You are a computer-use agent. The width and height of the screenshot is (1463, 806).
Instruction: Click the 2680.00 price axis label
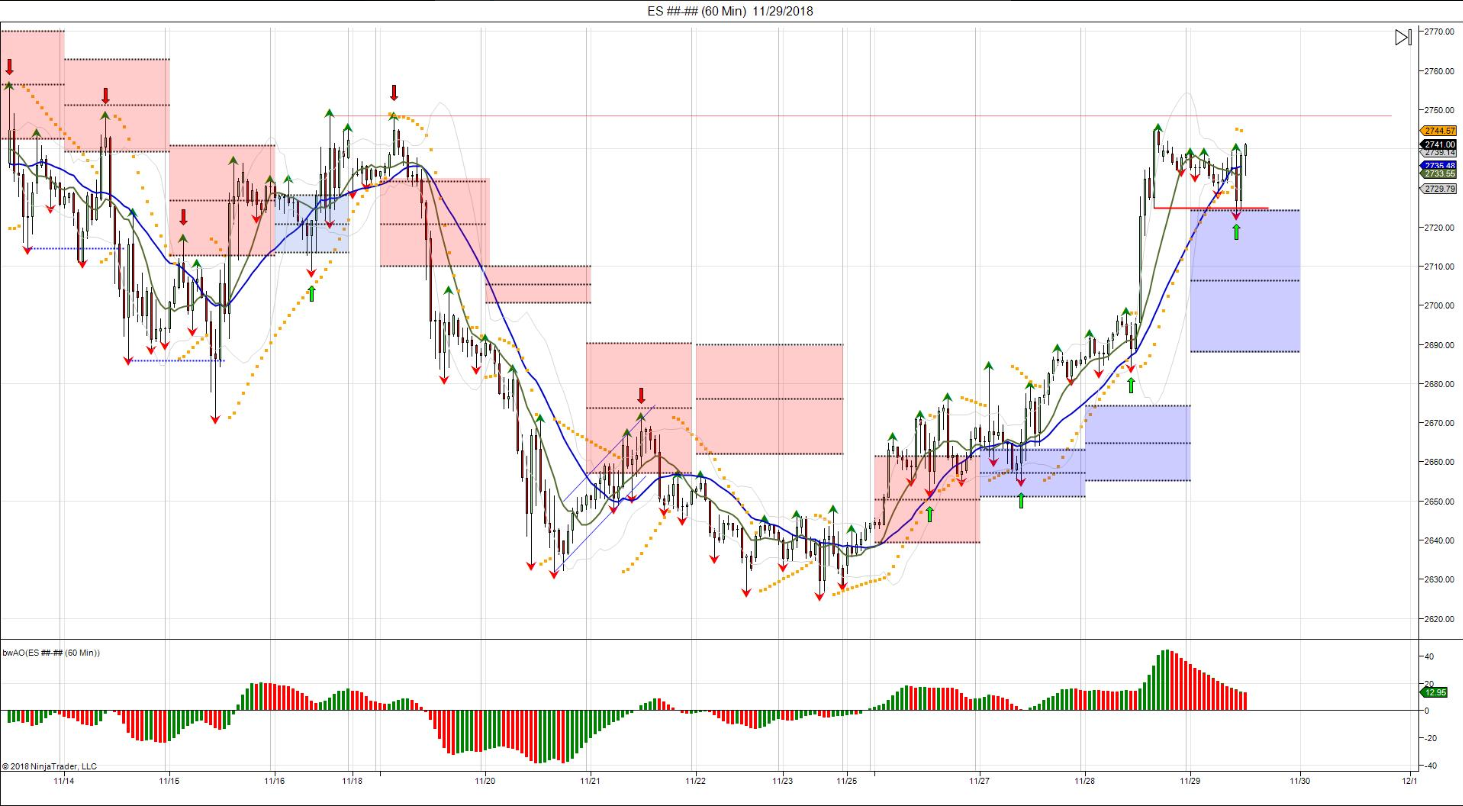[1440, 384]
